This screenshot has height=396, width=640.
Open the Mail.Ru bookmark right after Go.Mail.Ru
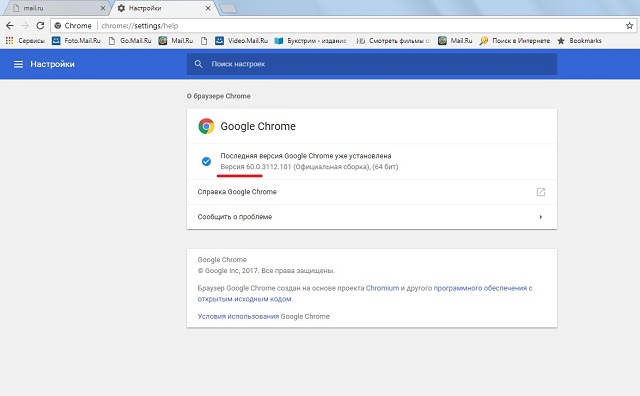click(176, 40)
